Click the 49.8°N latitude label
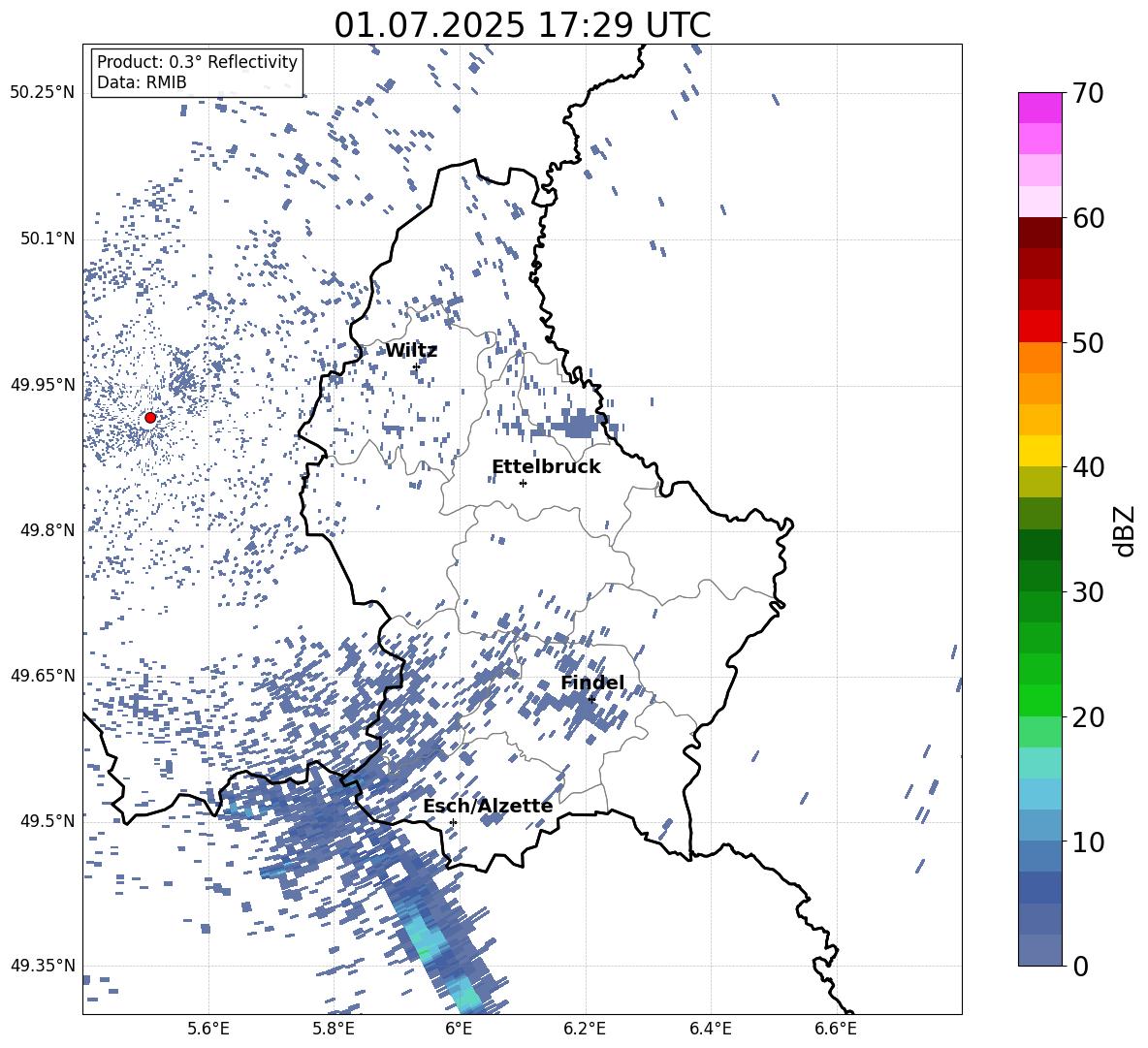Screen dimensions: 1148x1048 pyautogui.click(x=48, y=530)
